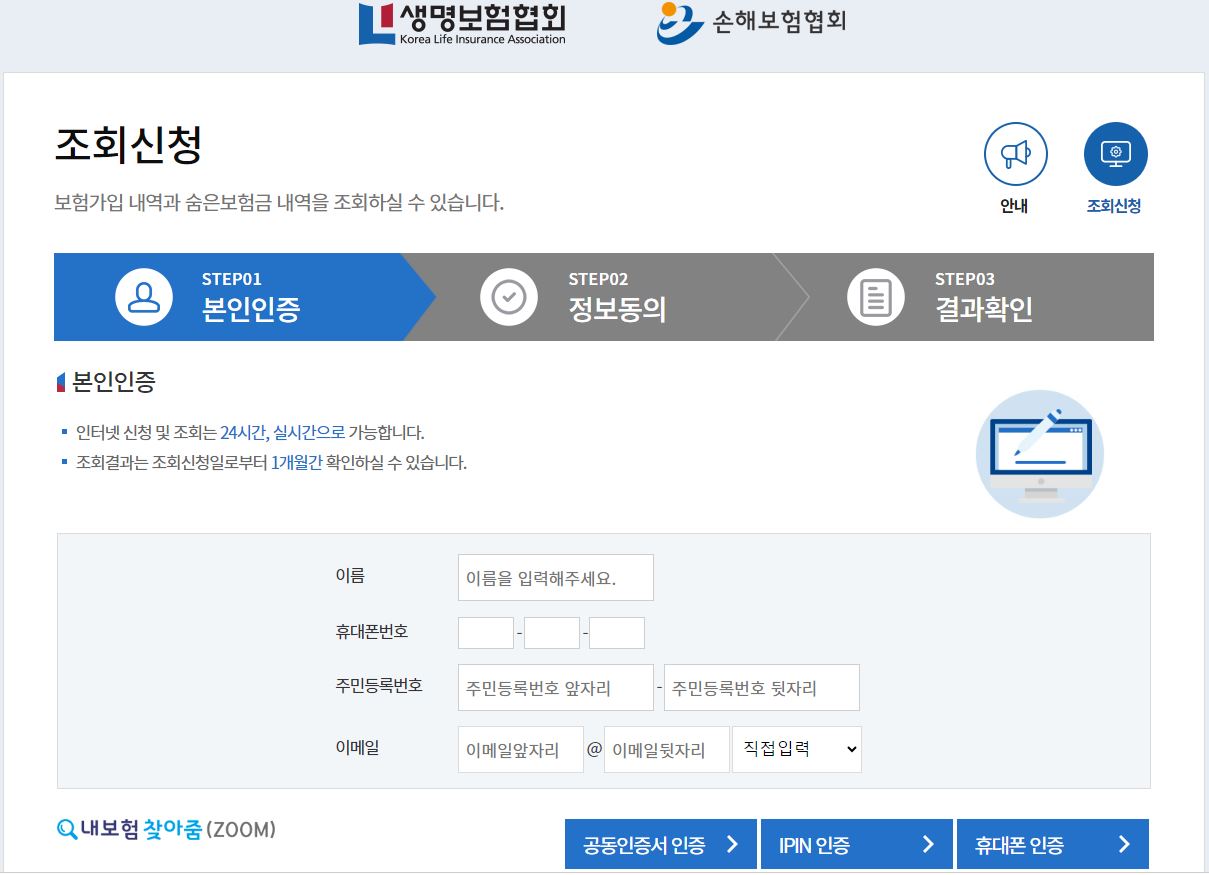This screenshot has width=1209, height=875.
Task: Click the STEP02 정보동의 checkmark icon
Action: (x=509, y=296)
